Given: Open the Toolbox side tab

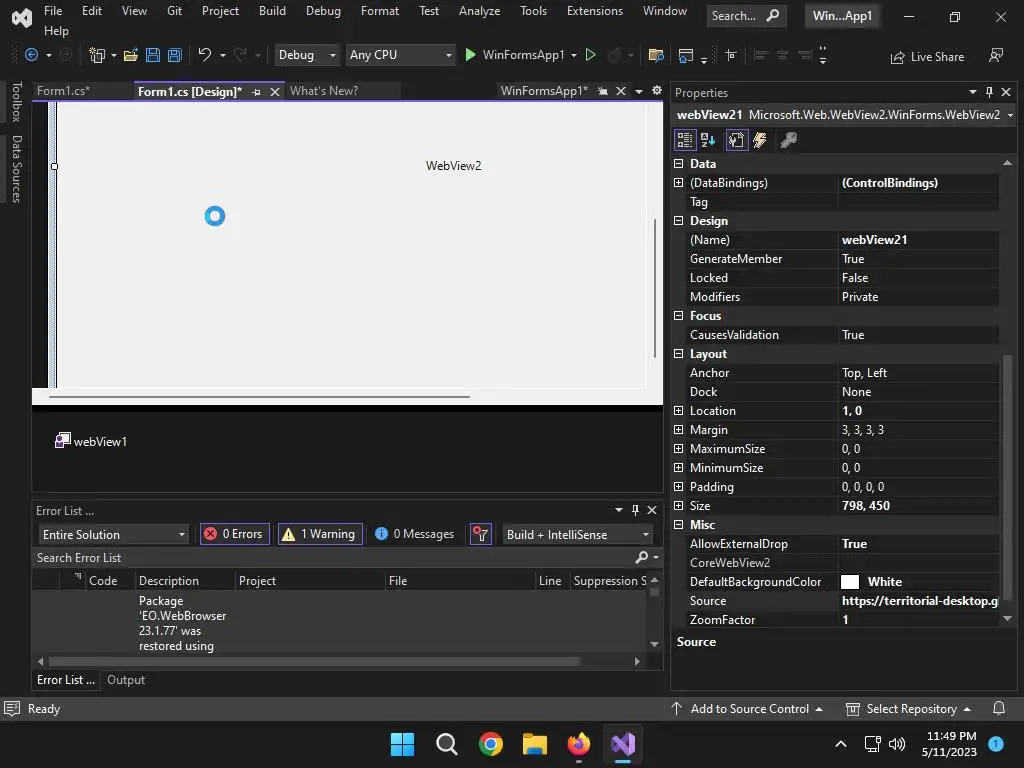Looking at the screenshot, I should tap(16, 101).
